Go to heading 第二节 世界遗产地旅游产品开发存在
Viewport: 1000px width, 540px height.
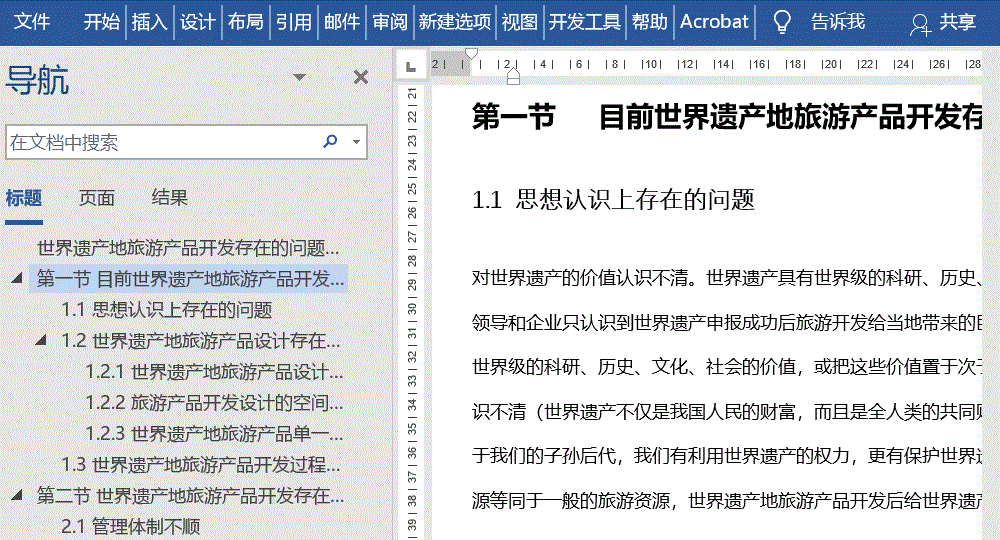click(190, 495)
